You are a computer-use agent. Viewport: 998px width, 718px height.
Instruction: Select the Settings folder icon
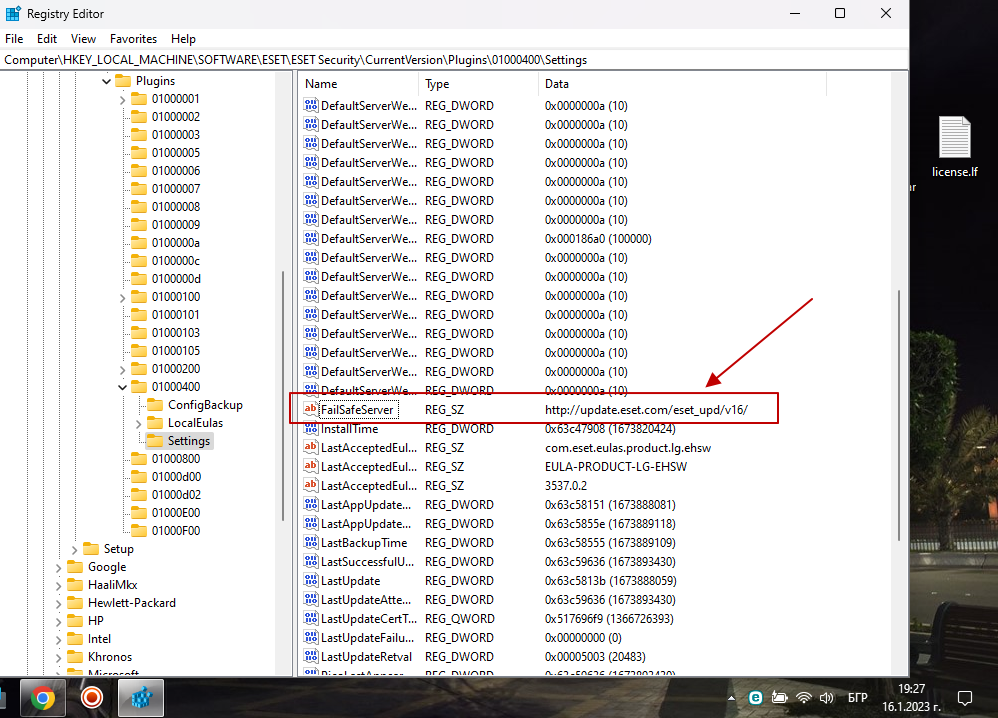pyautogui.click(x=155, y=440)
